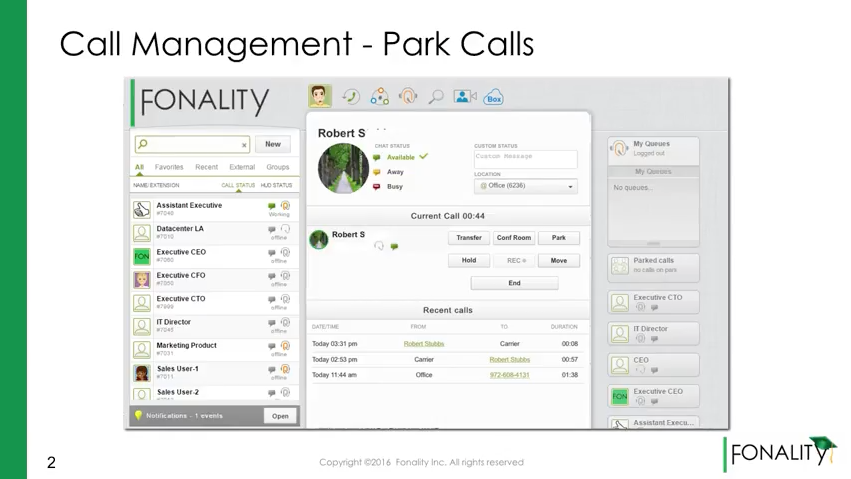851x479 pixels.
Task: Click the 972-608-4131 number link
Action: (x=509, y=375)
